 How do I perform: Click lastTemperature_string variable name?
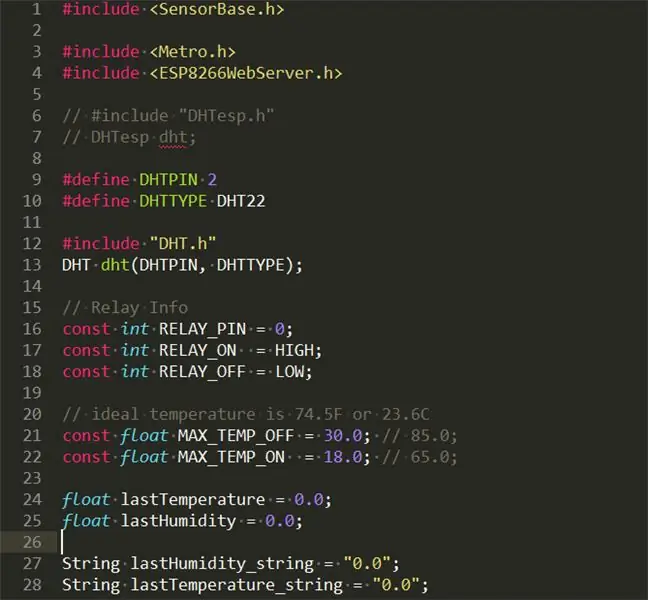pos(236,586)
